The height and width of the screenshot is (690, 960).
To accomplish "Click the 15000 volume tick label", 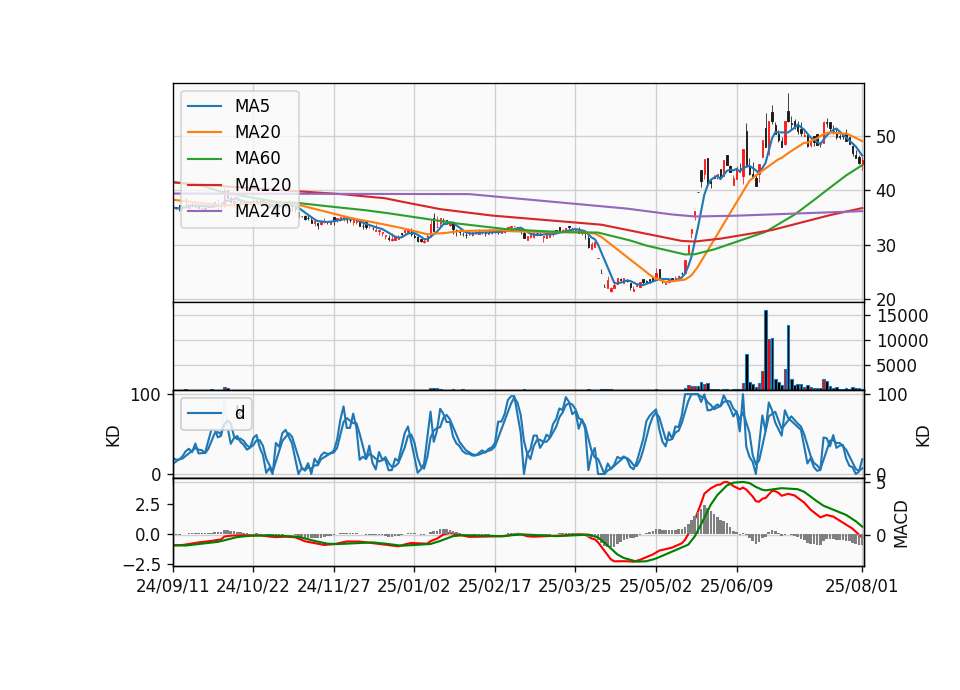I will pyautogui.click(x=902, y=316).
